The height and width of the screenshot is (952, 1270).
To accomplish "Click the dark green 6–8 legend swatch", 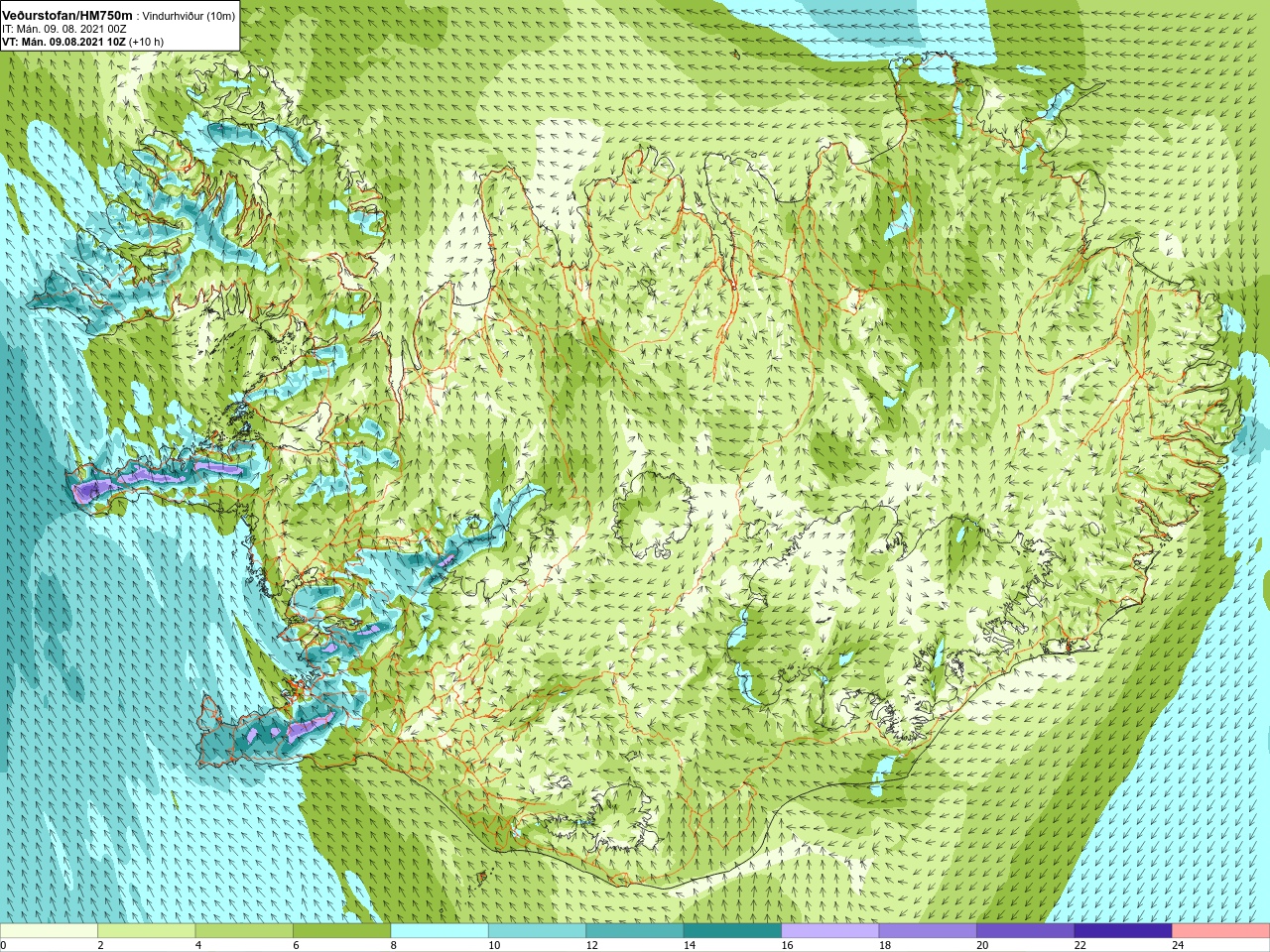I will 341,931.
